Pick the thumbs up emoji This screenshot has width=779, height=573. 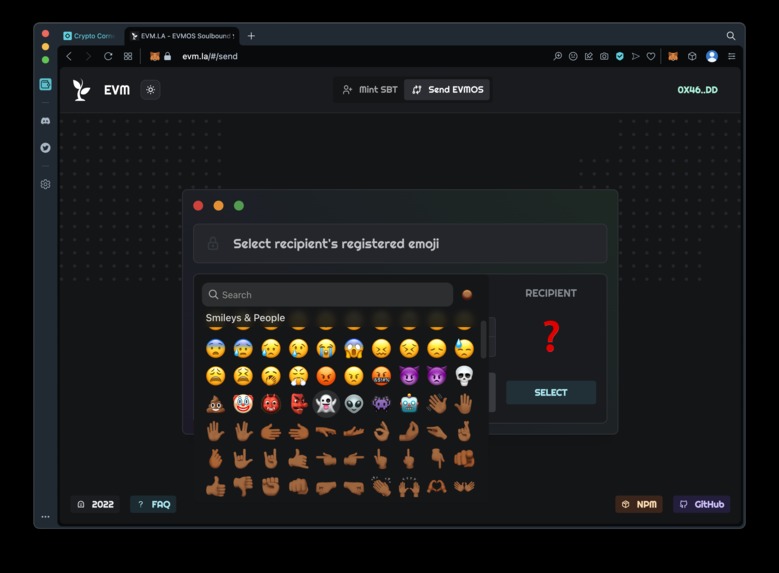[216, 486]
